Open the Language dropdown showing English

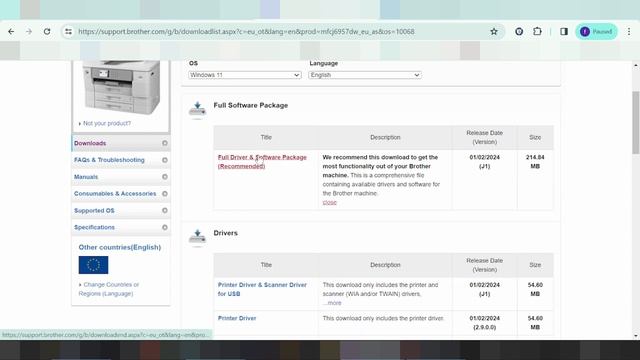click(365, 75)
